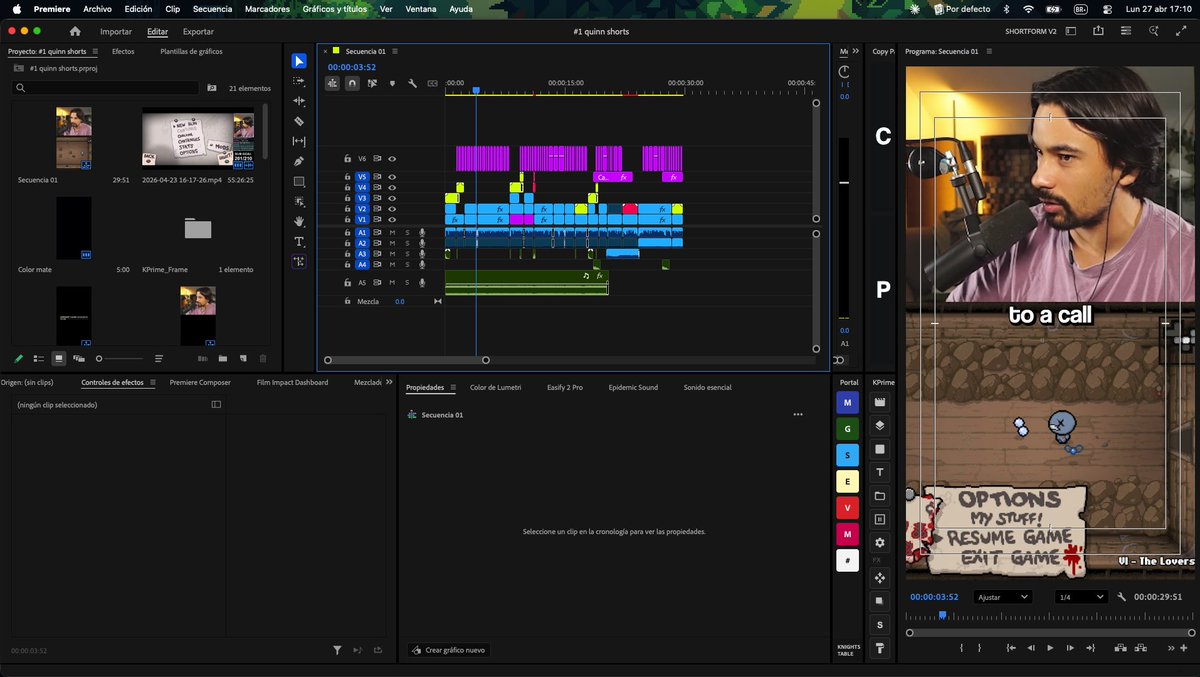Image resolution: width=1200 pixels, height=677 pixels.
Task: Select the Slip tool
Action: click(x=299, y=141)
